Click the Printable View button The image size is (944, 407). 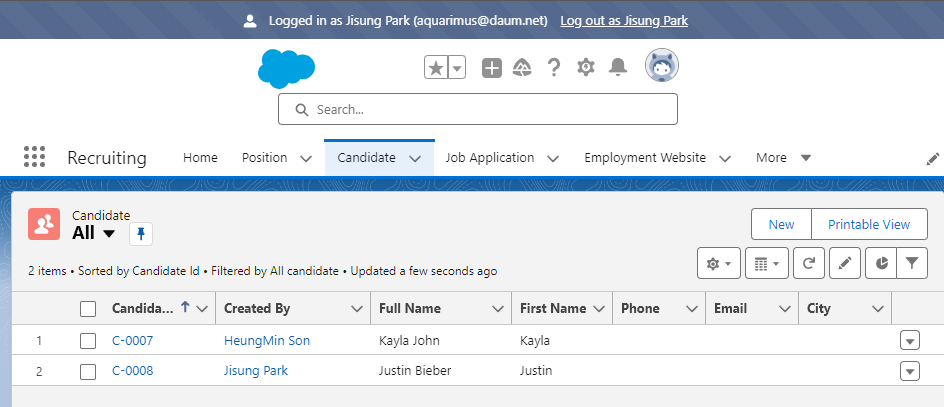pyautogui.click(x=869, y=225)
